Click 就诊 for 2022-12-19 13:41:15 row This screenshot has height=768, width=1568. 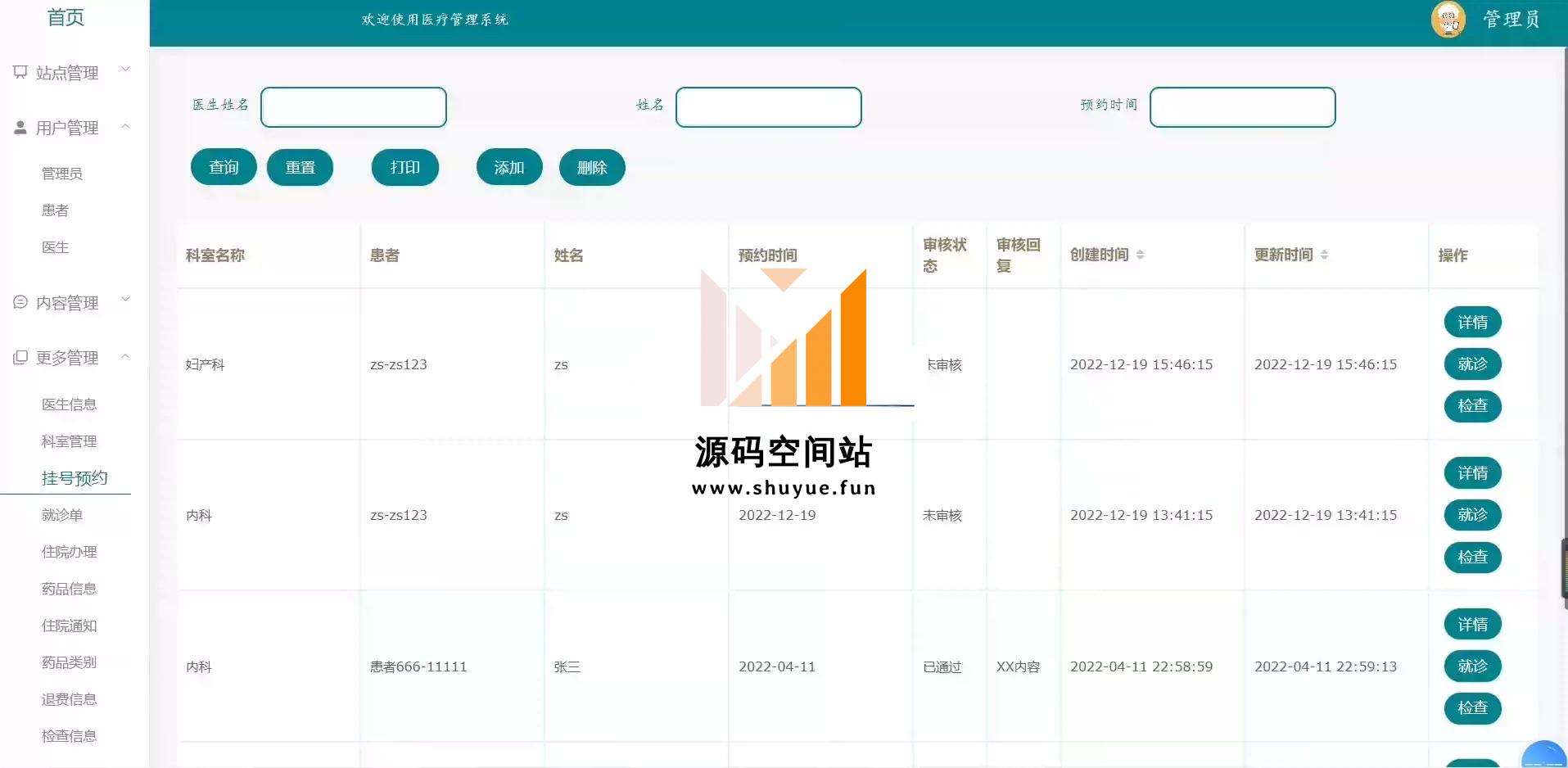pos(1472,514)
